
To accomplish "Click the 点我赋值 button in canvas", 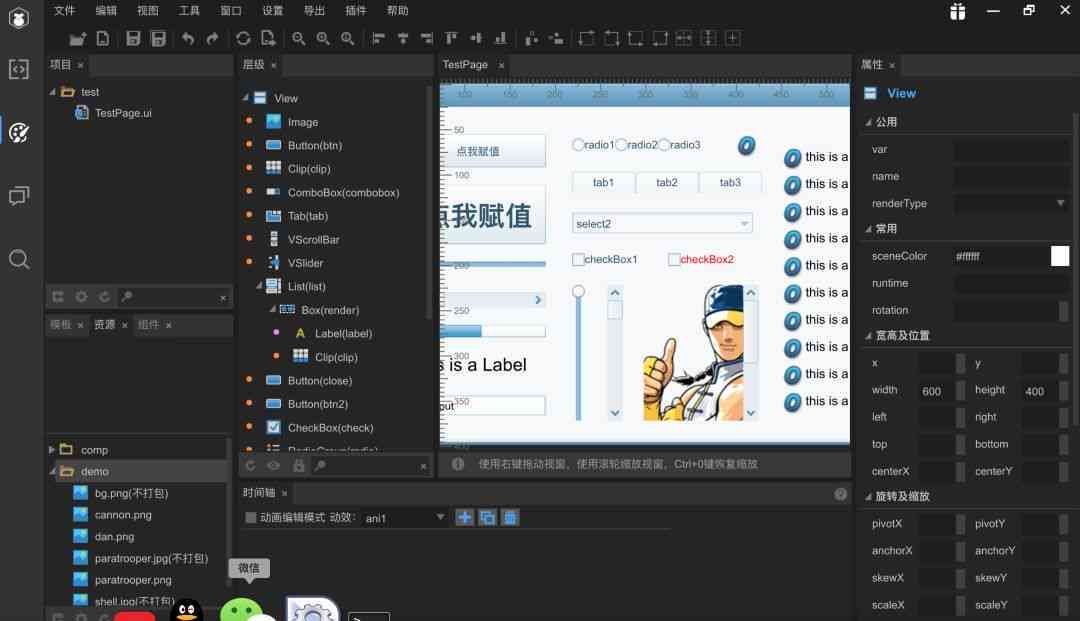I will pyautogui.click(x=493, y=151).
